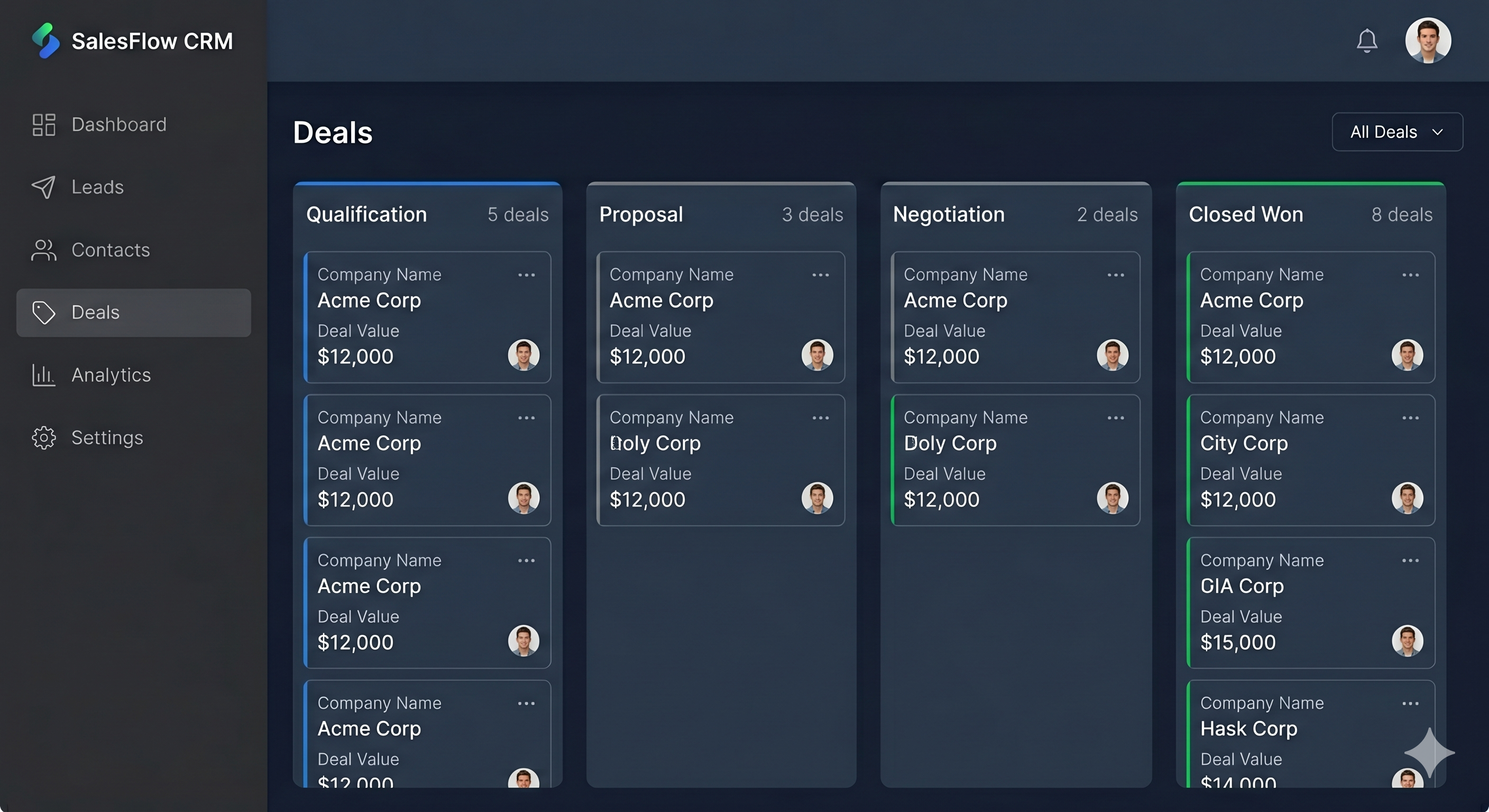Screen dimensions: 1489x812
Task: Click three-dot options on City Corp card
Action: coord(1410,418)
